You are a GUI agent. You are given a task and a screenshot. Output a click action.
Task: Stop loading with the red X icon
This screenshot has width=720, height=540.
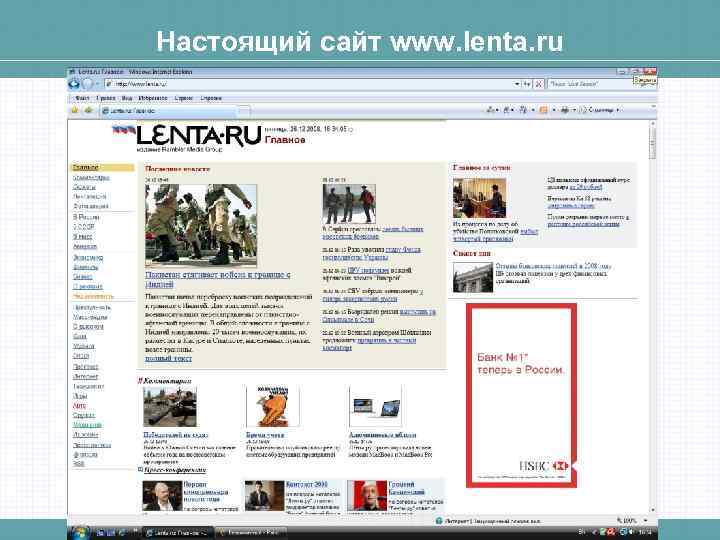539,84
